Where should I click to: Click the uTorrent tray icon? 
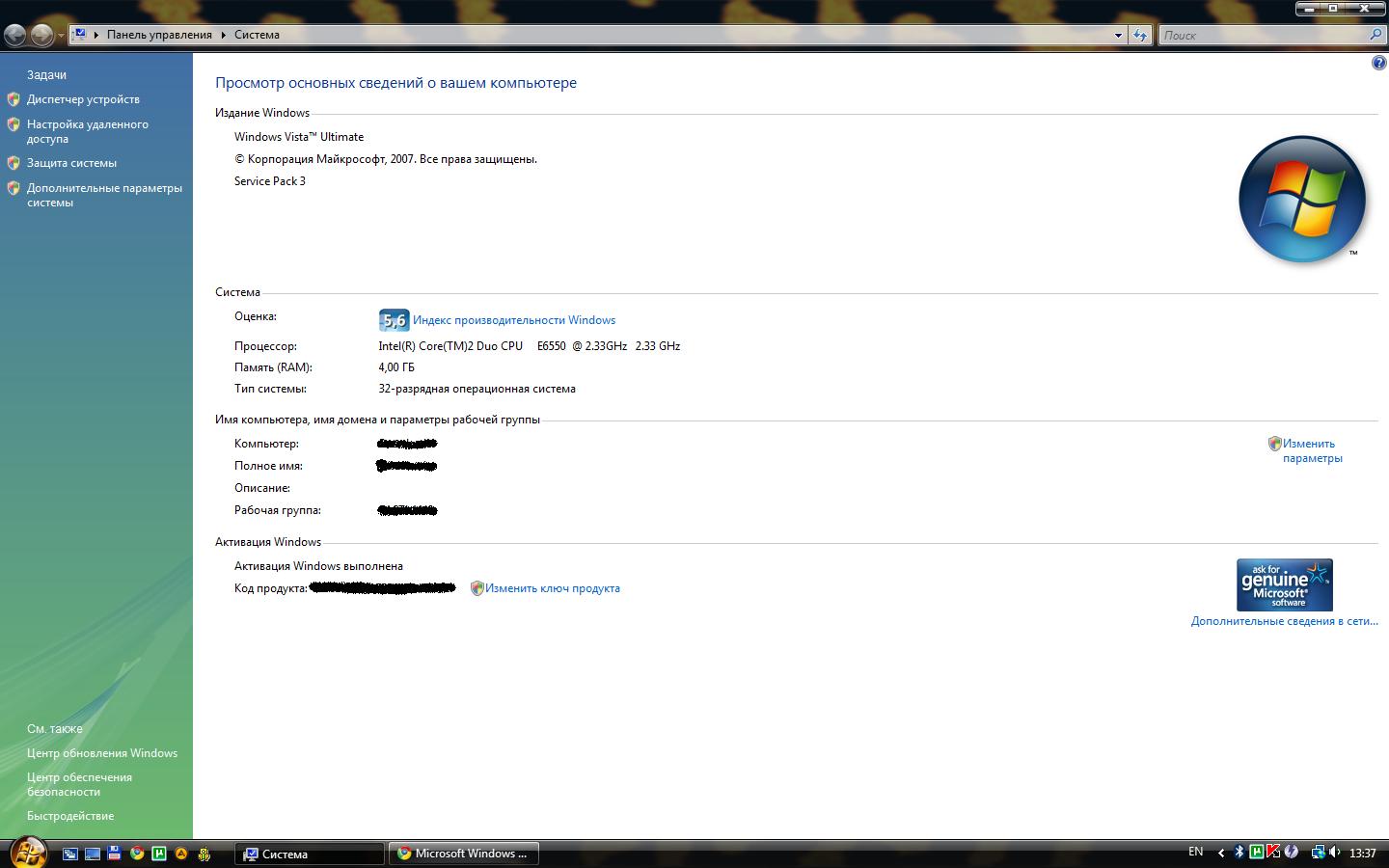click(x=1257, y=853)
